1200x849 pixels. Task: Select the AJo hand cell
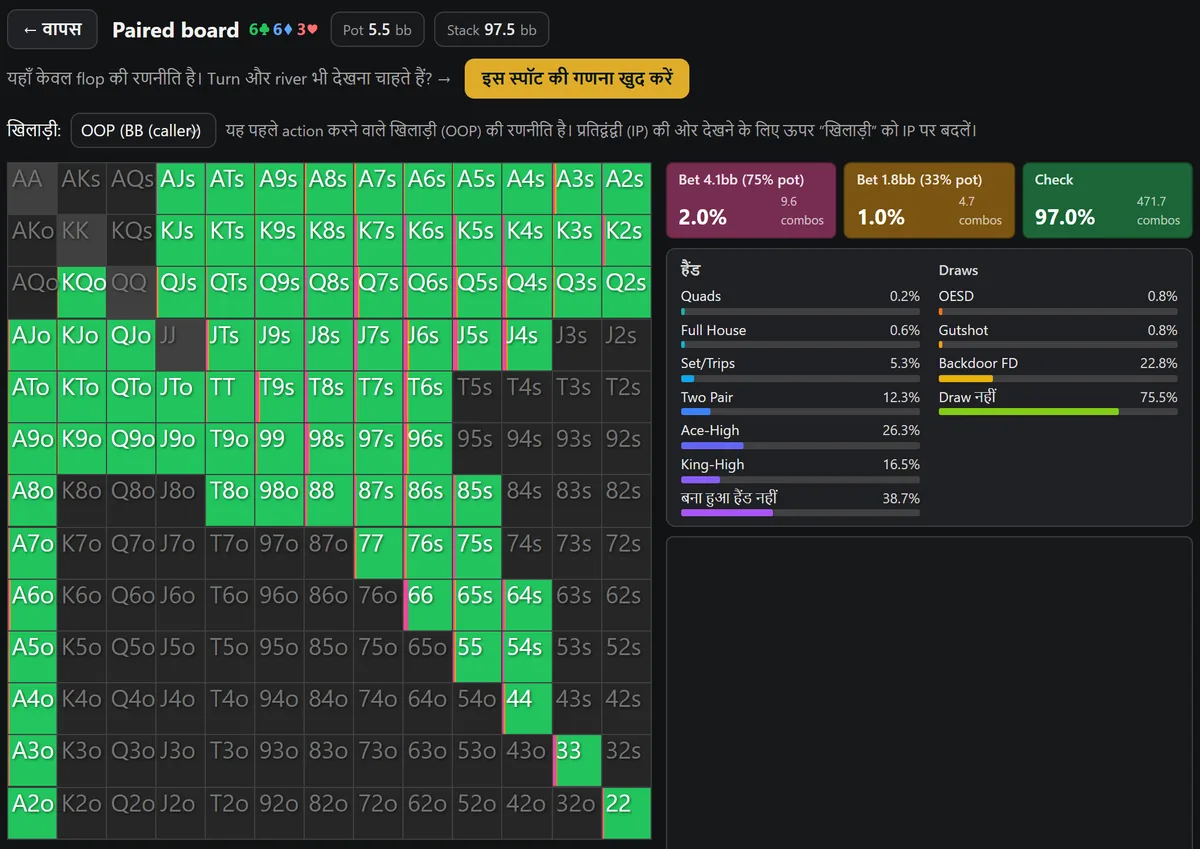[32, 344]
